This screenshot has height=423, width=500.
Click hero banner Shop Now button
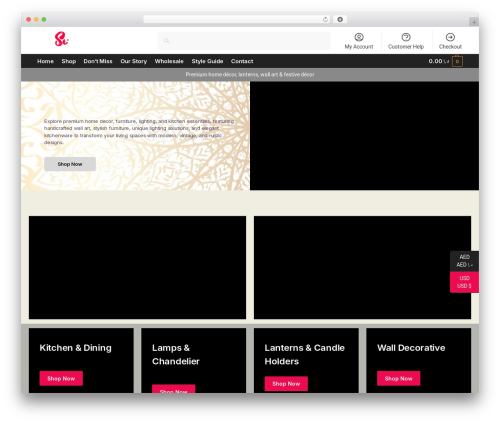[x=70, y=164]
